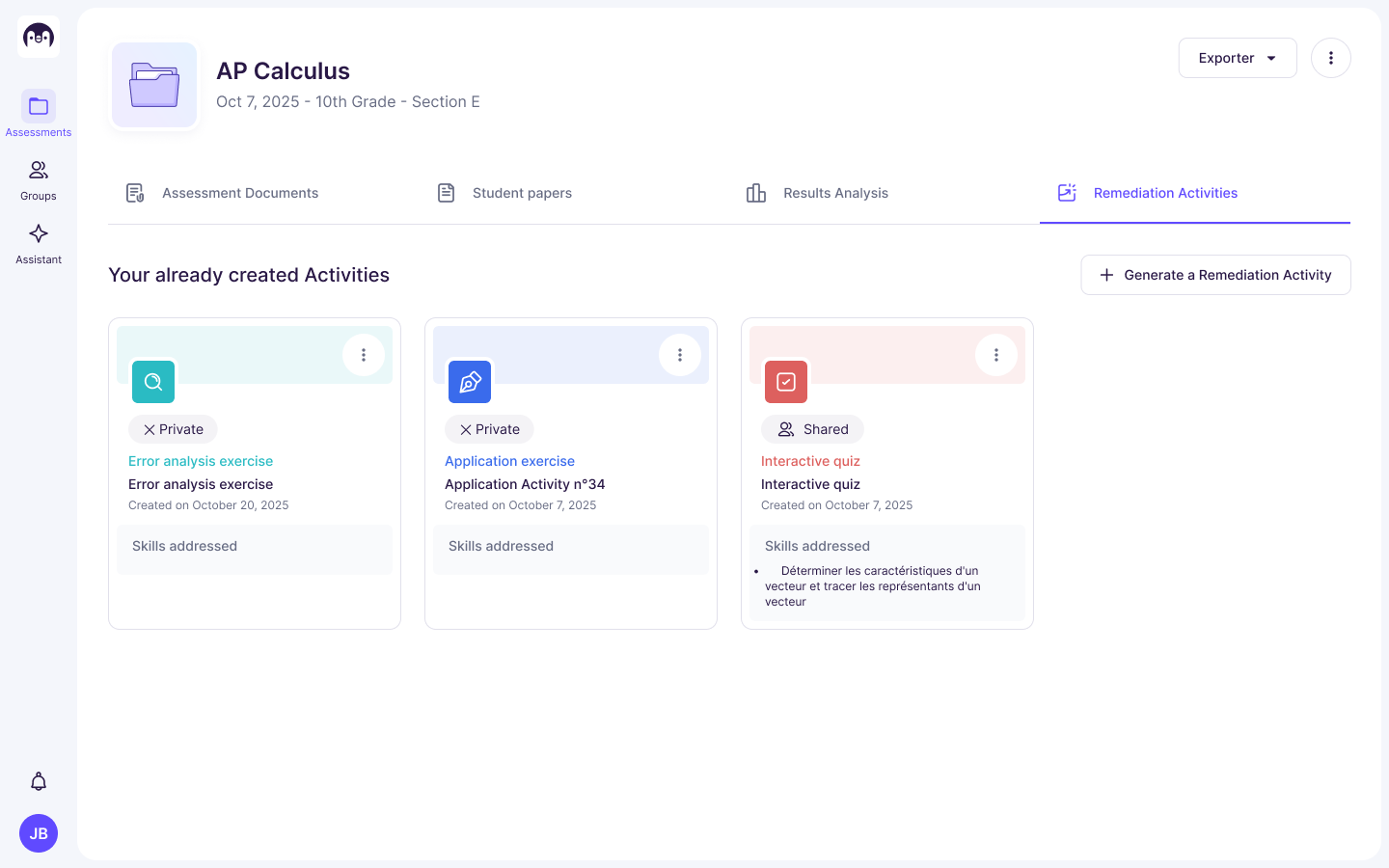Image resolution: width=1389 pixels, height=868 pixels.
Task: Open options menu on Application Activity card
Action: coord(680,355)
